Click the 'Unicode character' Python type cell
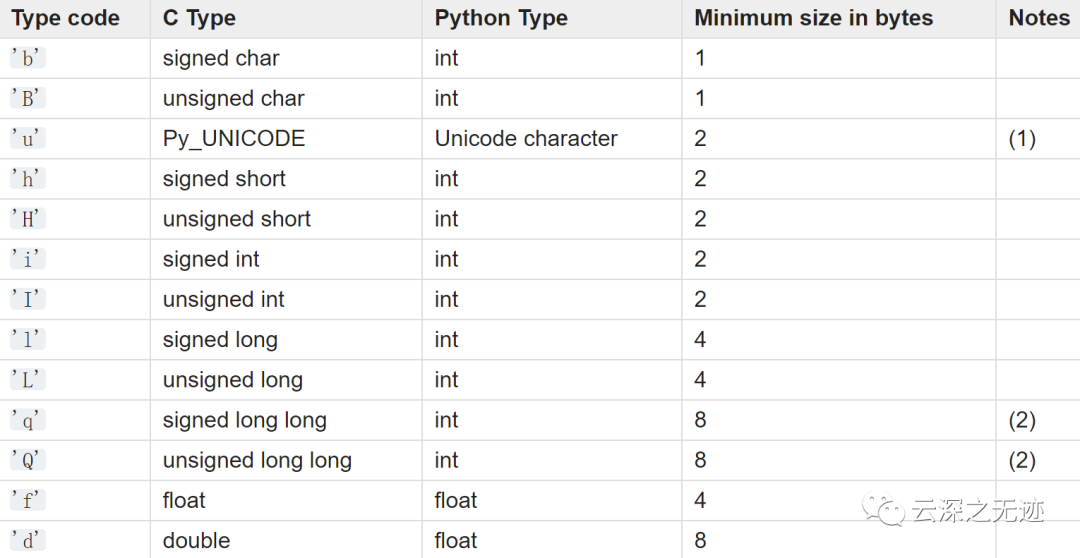Viewport: 1080px width, 558px height. 526,139
